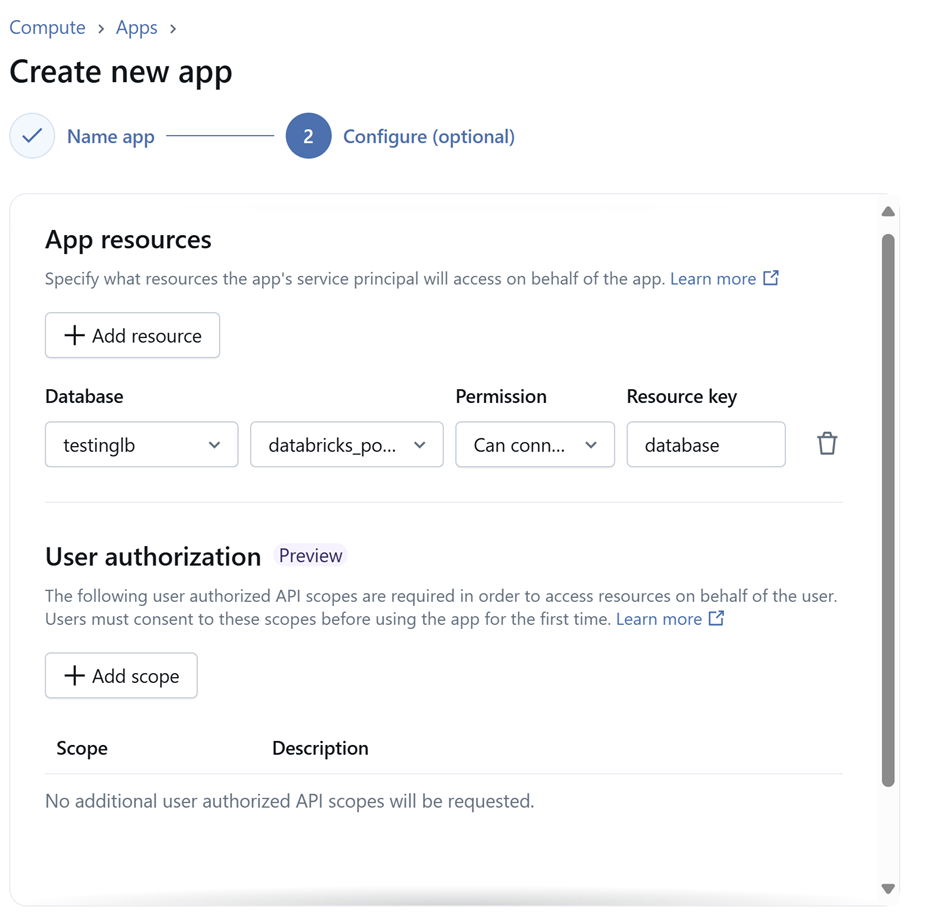Click the step 2 circle icon
Image resolution: width=940 pixels, height=918 pixels.
(308, 137)
